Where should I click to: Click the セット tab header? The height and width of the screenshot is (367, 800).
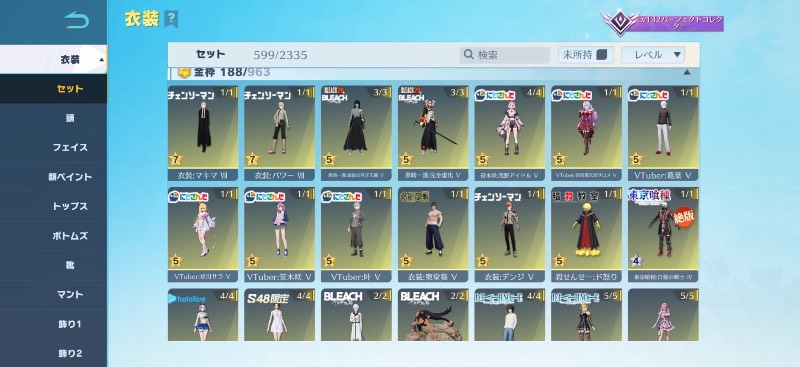210,55
